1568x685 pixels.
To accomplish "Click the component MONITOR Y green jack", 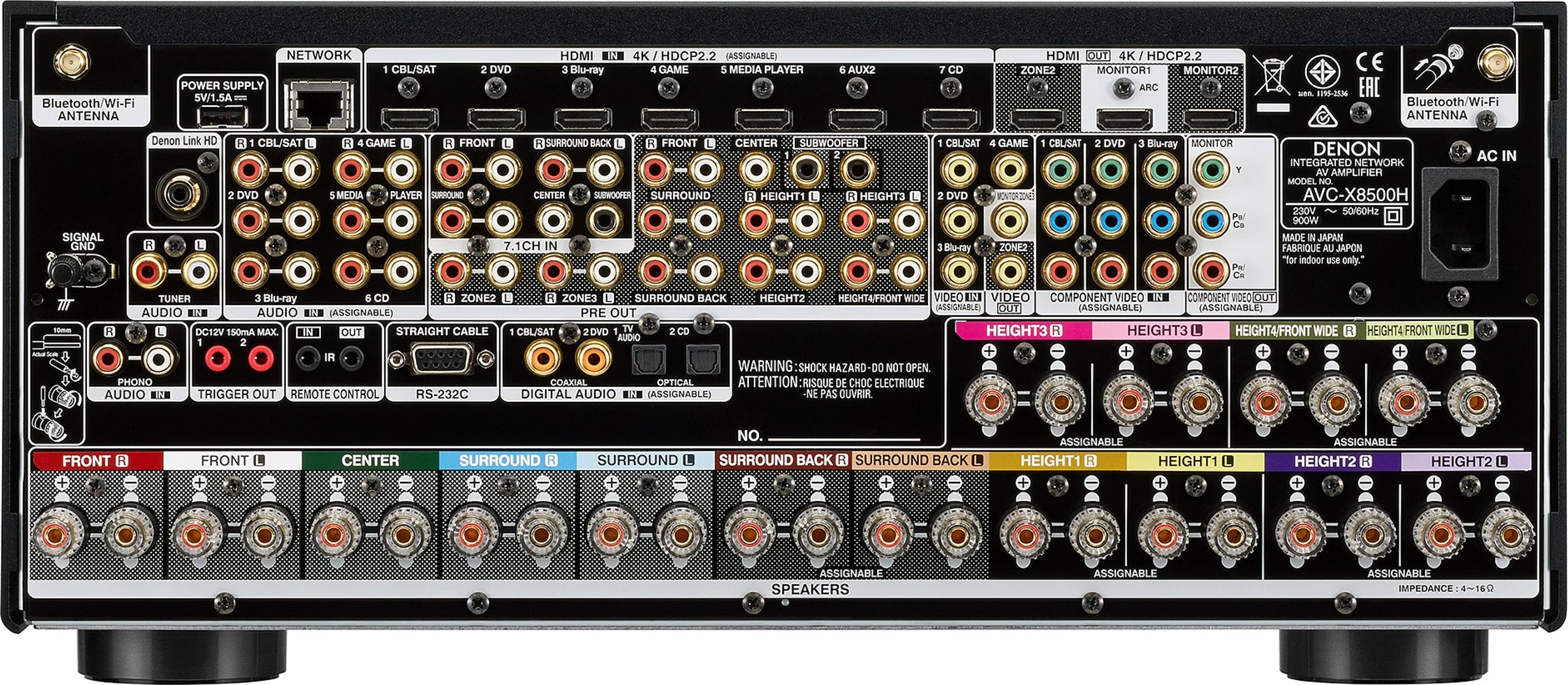I will [1212, 170].
